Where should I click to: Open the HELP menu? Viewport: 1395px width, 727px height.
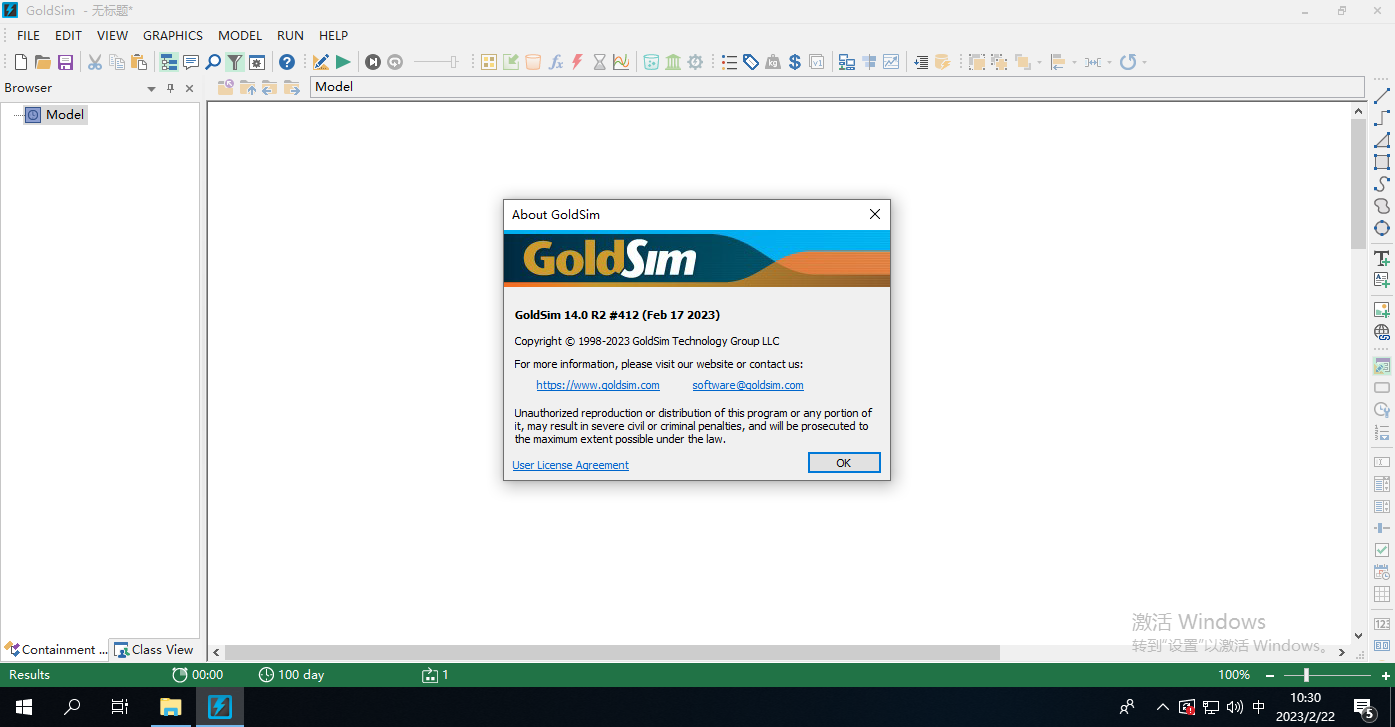click(333, 35)
